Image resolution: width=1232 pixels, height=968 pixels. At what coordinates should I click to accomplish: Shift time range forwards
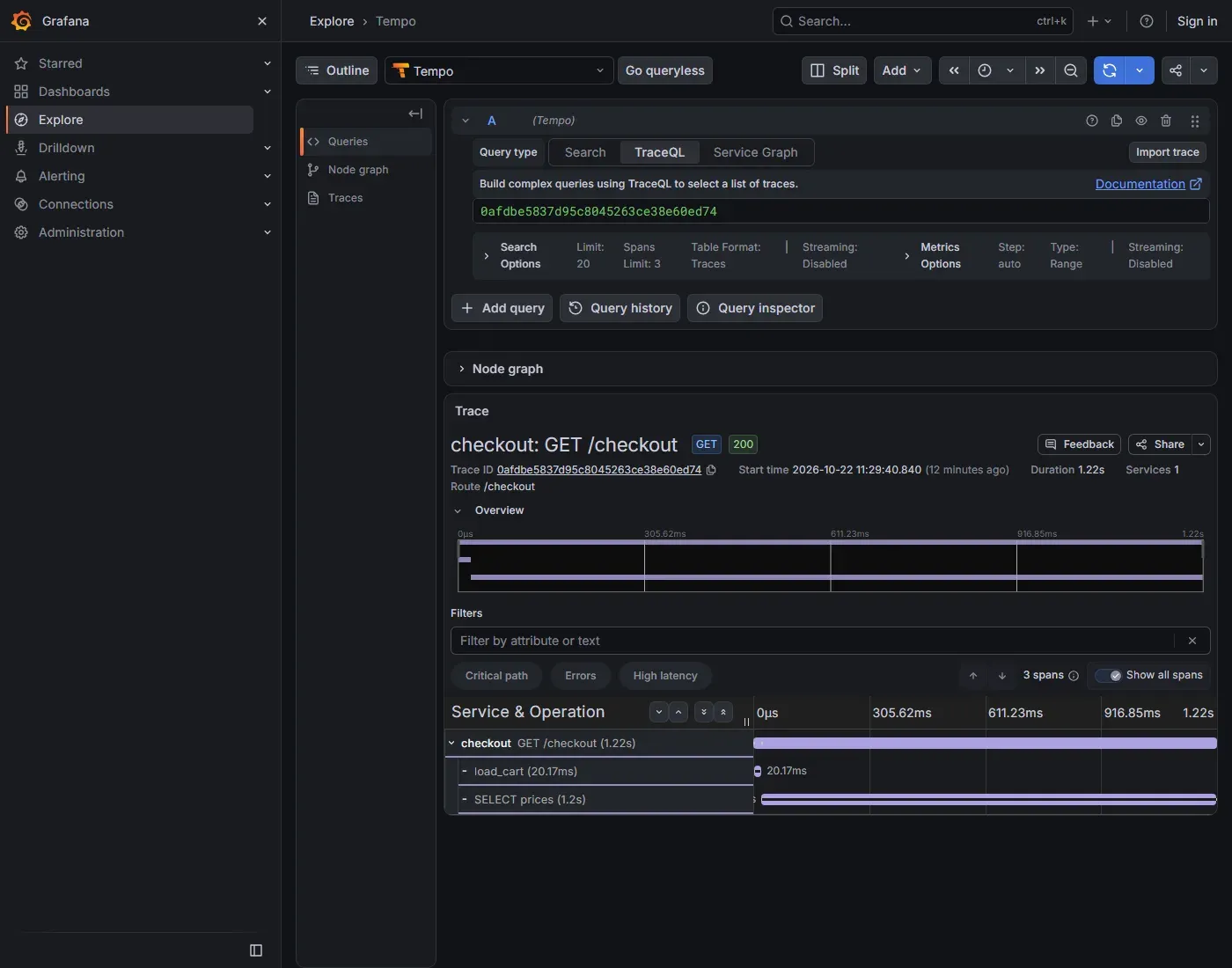pos(1040,70)
